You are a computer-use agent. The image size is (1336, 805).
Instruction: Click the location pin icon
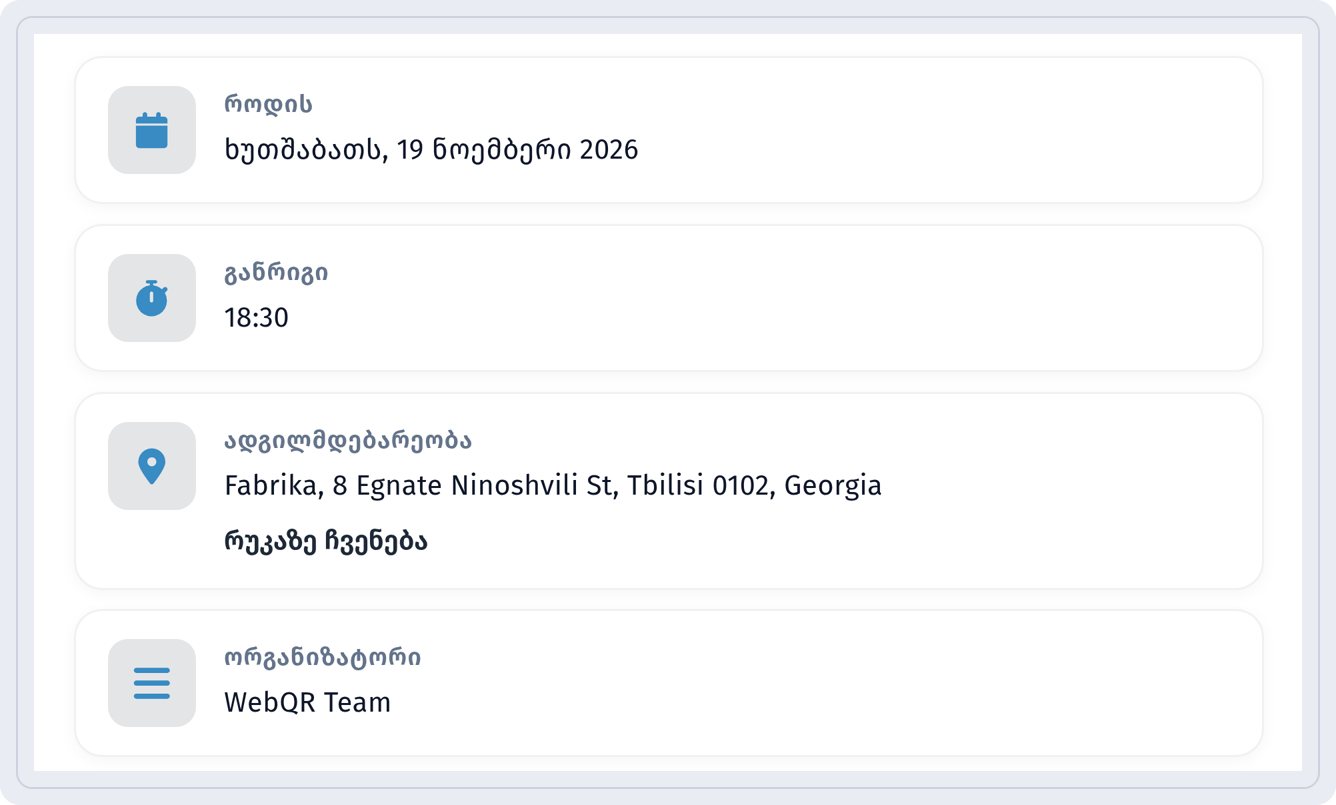(x=152, y=466)
